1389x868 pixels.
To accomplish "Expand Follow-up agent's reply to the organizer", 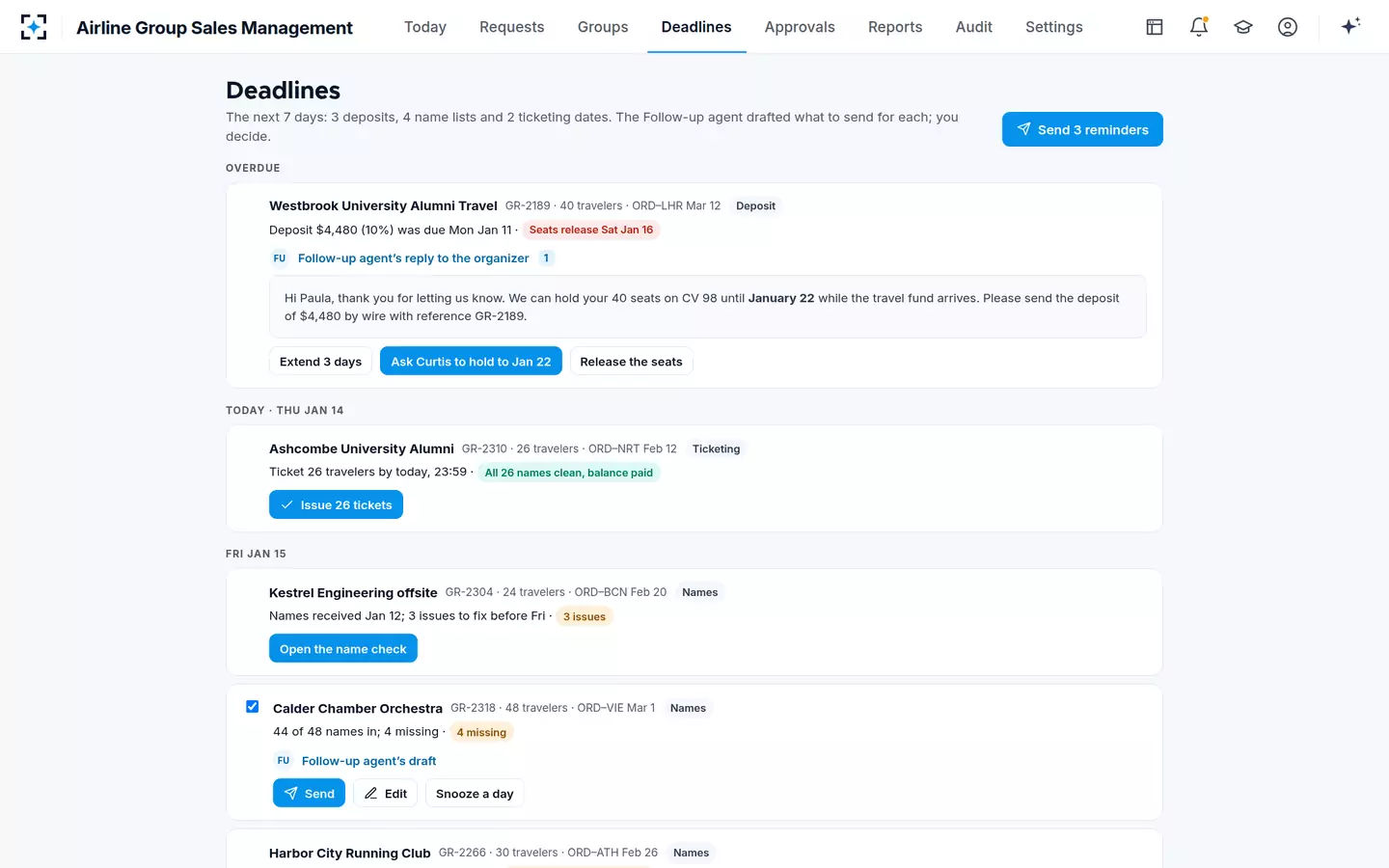I will [414, 258].
